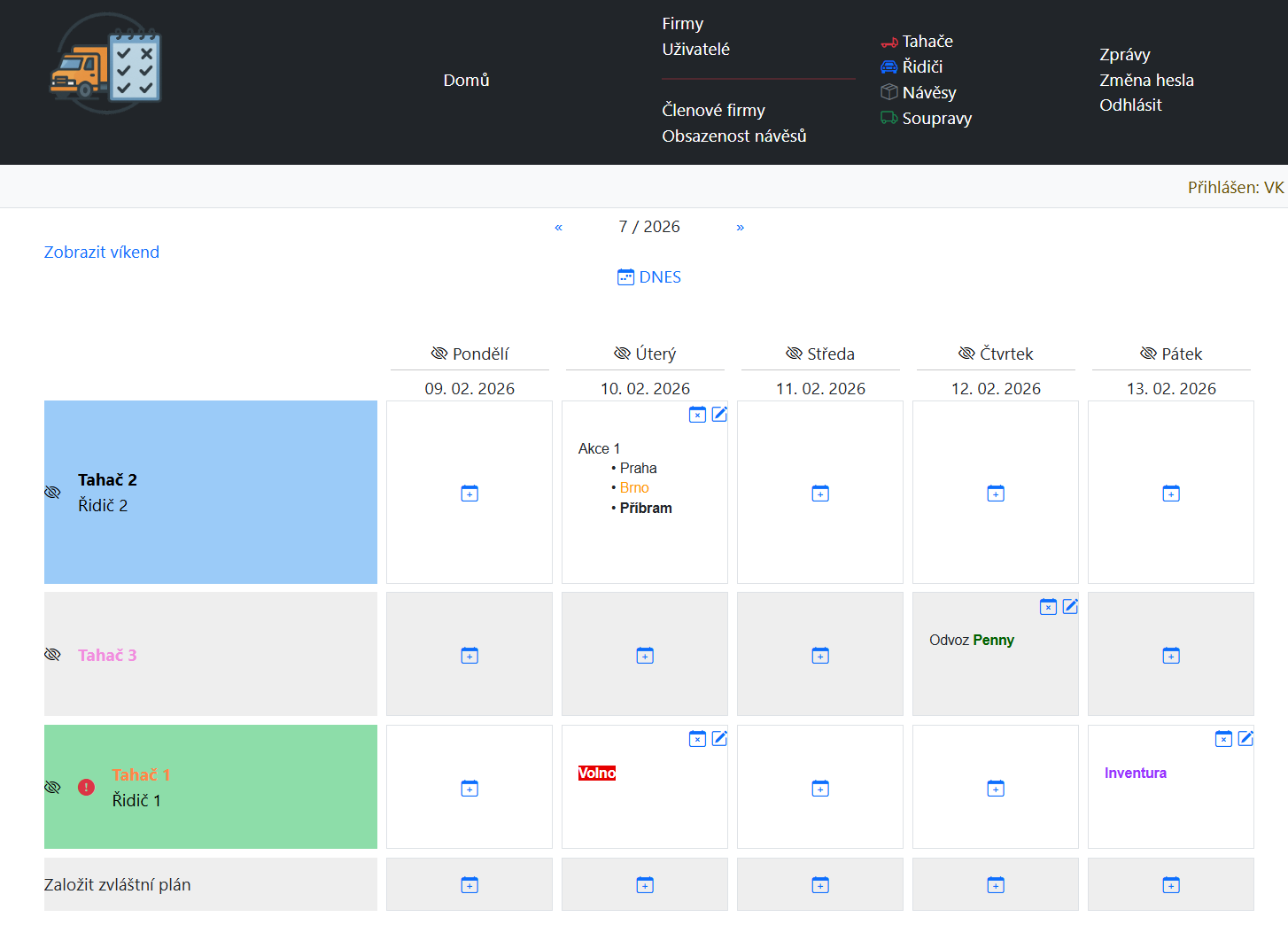Edit the Akce 1 plan entry
1288x933 pixels.
(x=719, y=415)
